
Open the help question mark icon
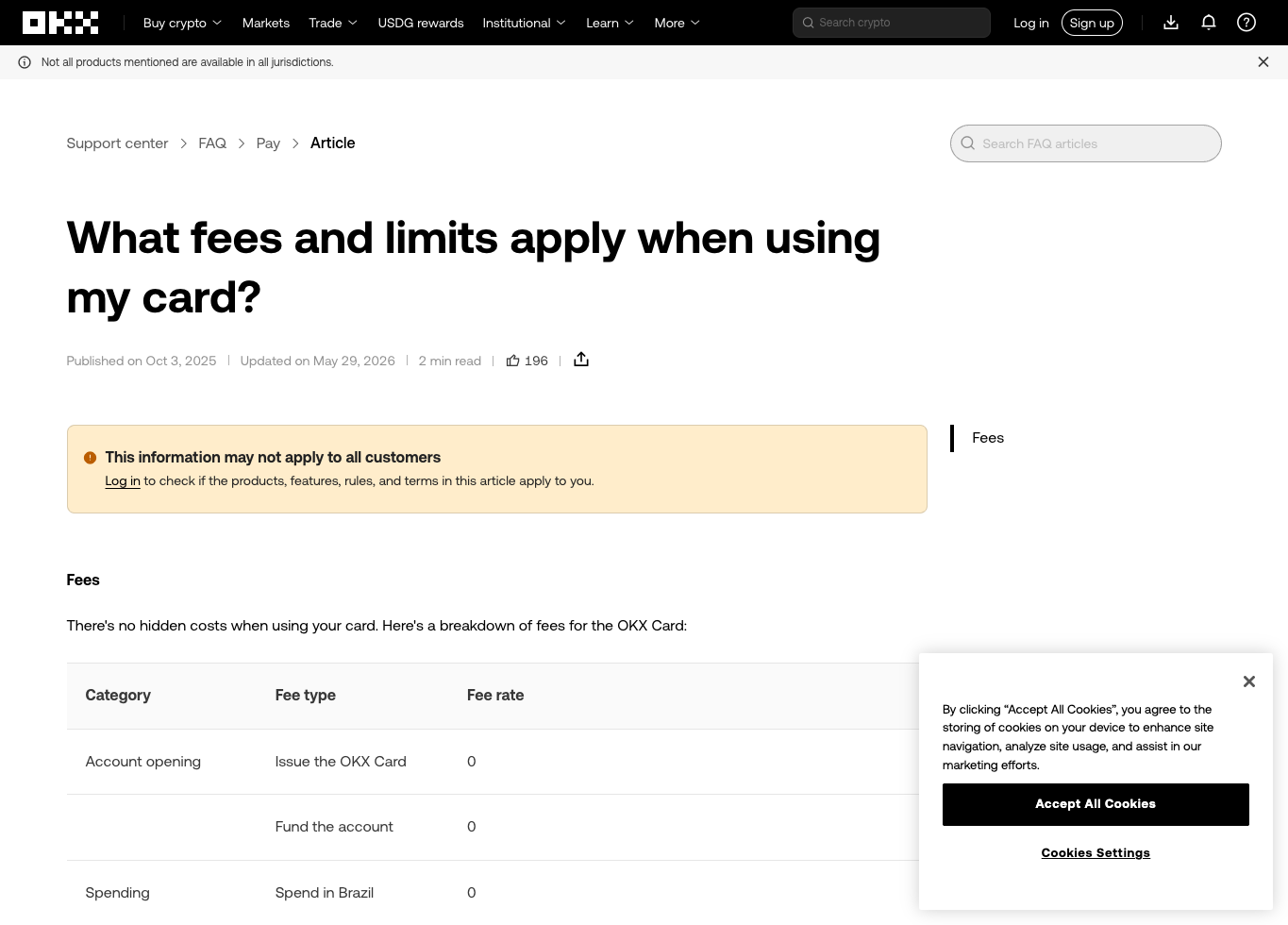pyautogui.click(x=1246, y=23)
